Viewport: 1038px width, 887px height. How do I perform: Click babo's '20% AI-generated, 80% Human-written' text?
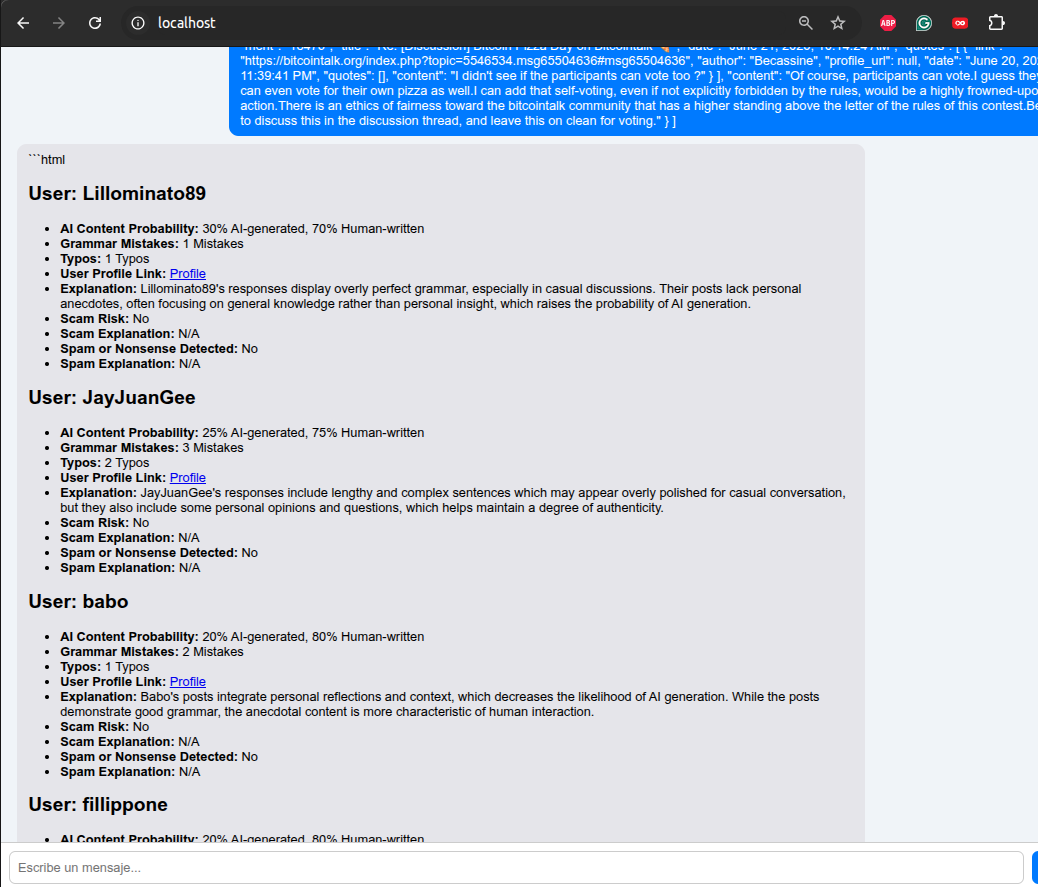click(313, 637)
